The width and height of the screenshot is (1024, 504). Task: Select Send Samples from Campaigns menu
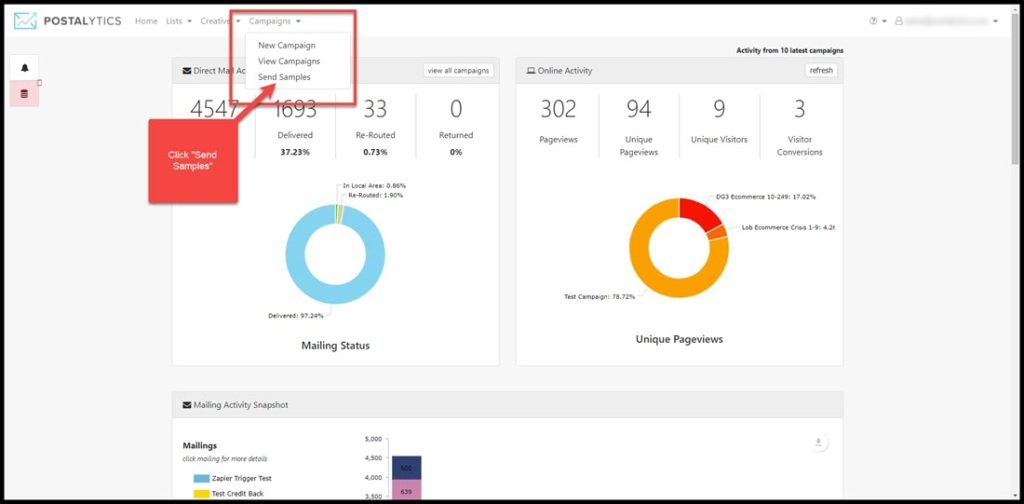coord(284,77)
